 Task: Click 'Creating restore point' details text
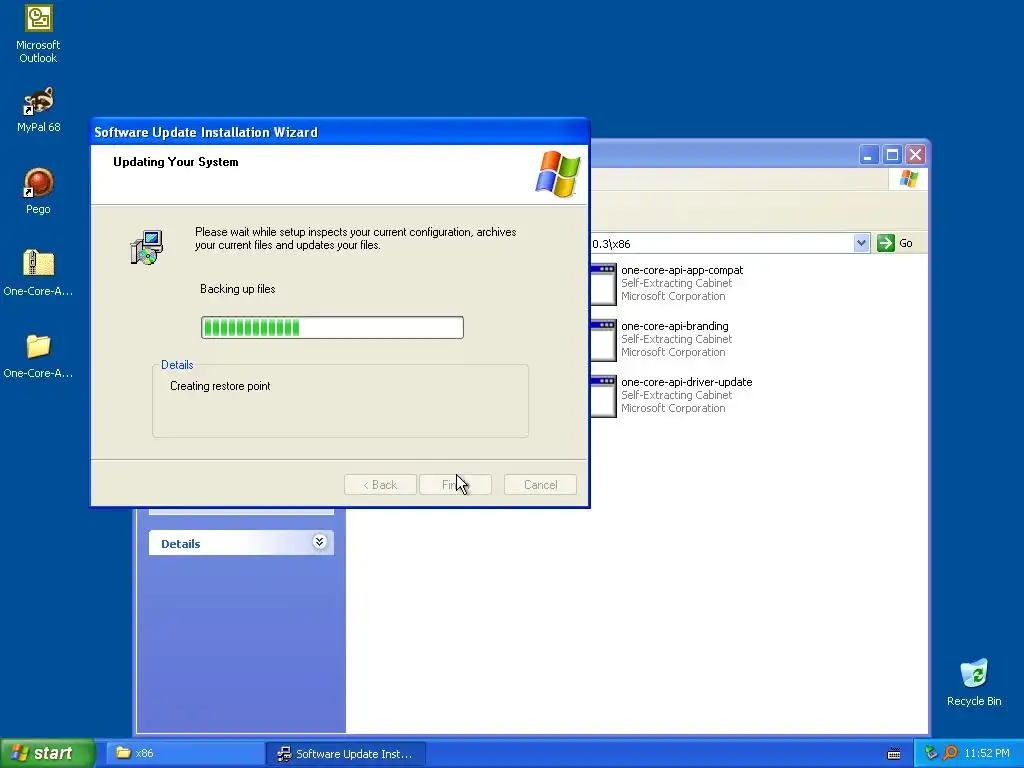(220, 386)
